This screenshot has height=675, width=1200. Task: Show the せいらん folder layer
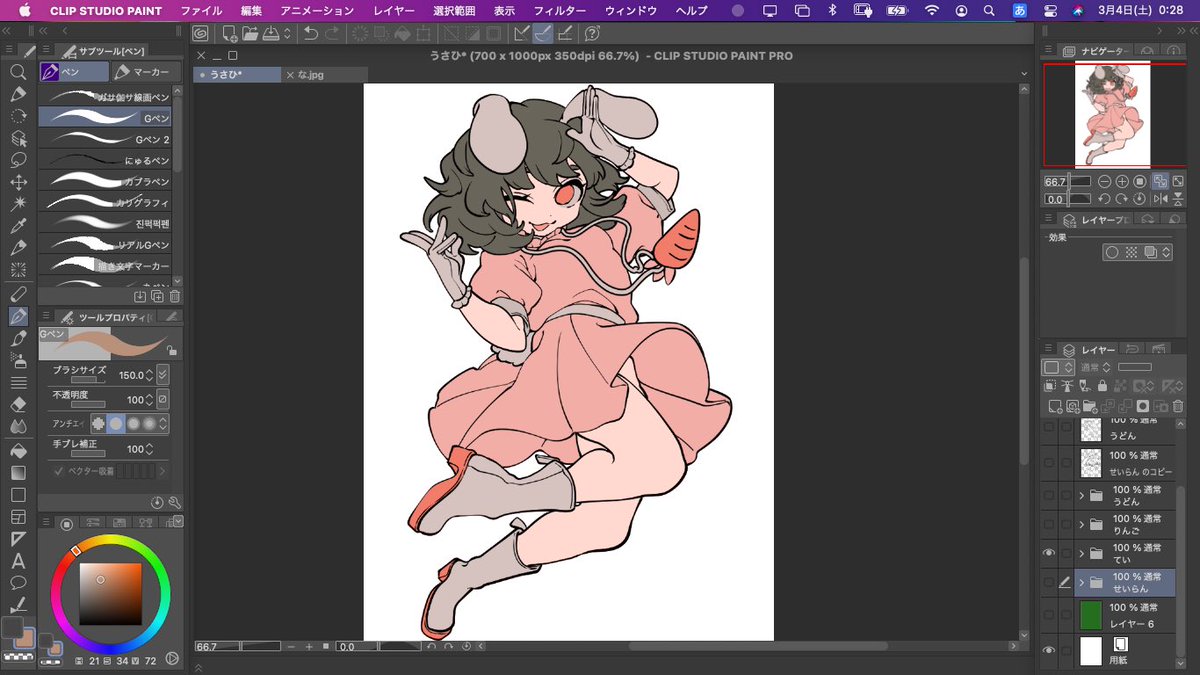tap(1049, 582)
